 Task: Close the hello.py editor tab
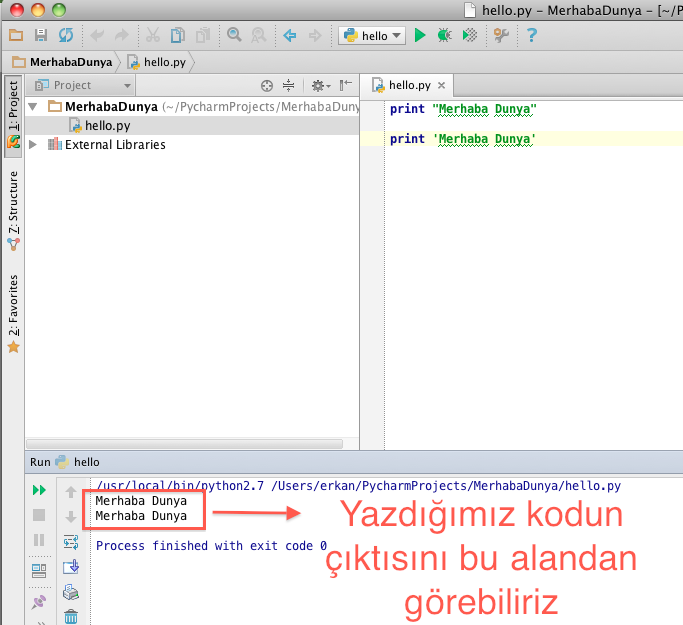(x=442, y=85)
